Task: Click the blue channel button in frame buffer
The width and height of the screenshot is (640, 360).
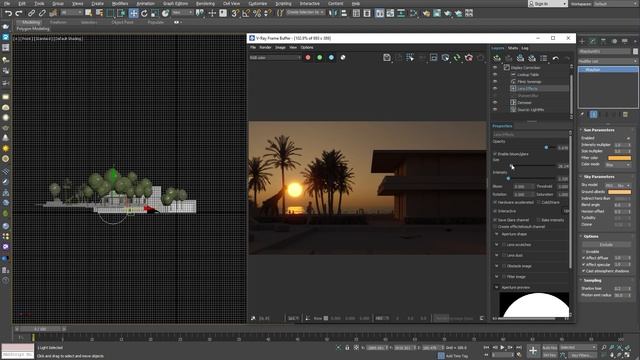Action: coord(331,58)
